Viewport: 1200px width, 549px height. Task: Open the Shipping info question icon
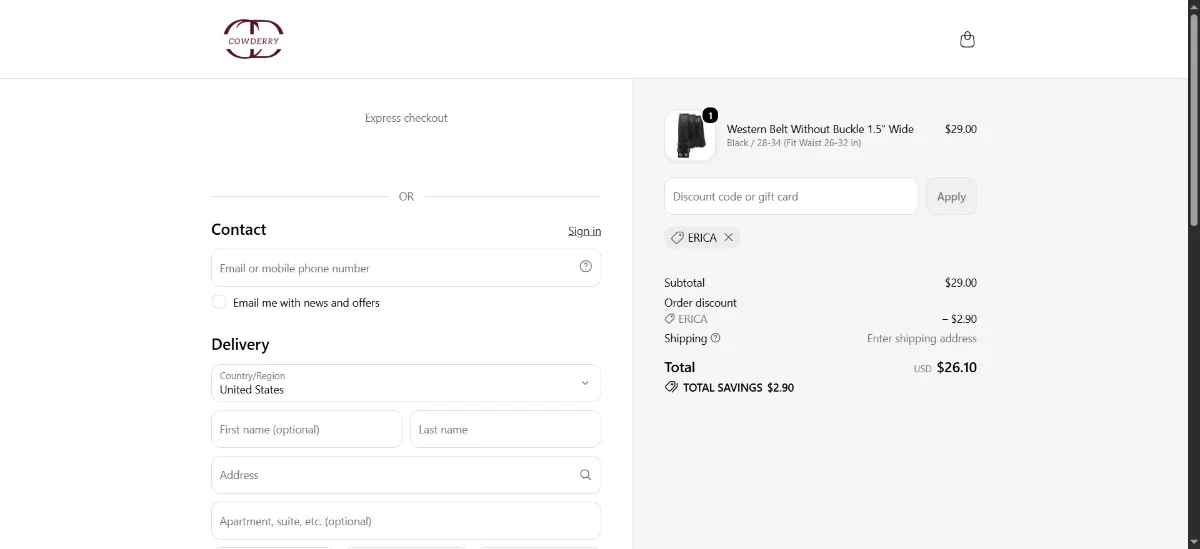[716, 338]
